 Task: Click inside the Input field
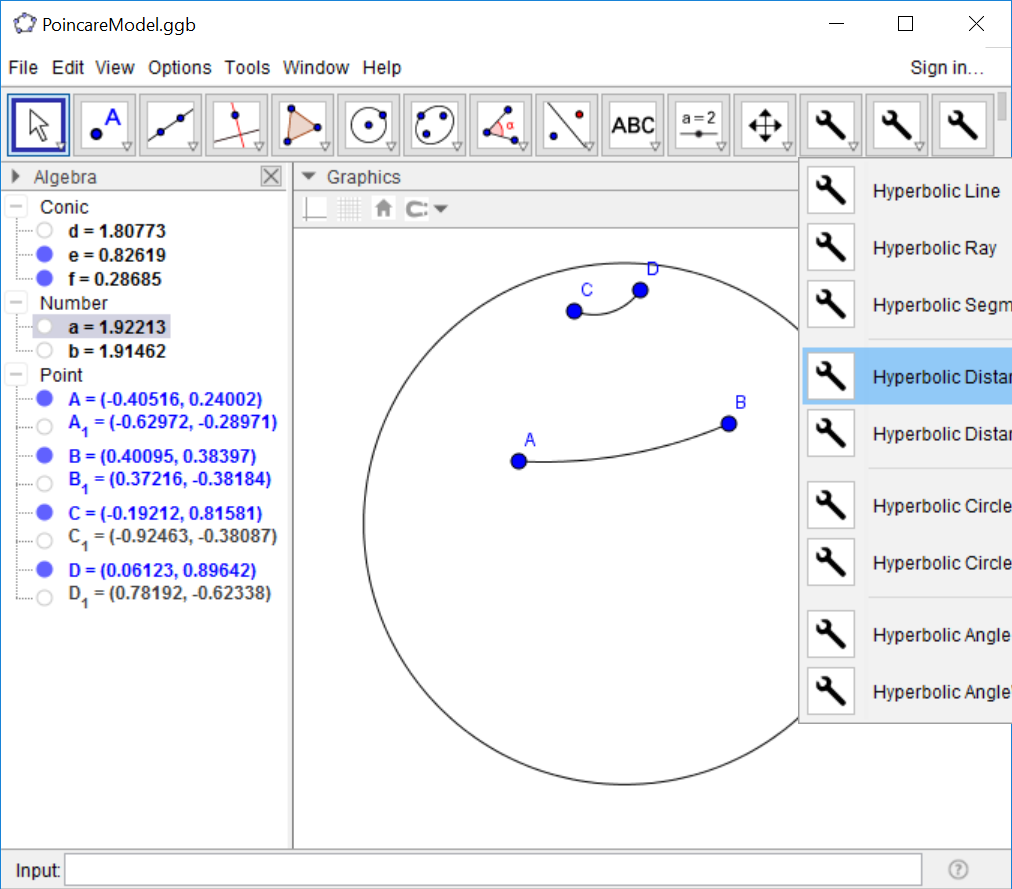pyautogui.click(x=500, y=869)
